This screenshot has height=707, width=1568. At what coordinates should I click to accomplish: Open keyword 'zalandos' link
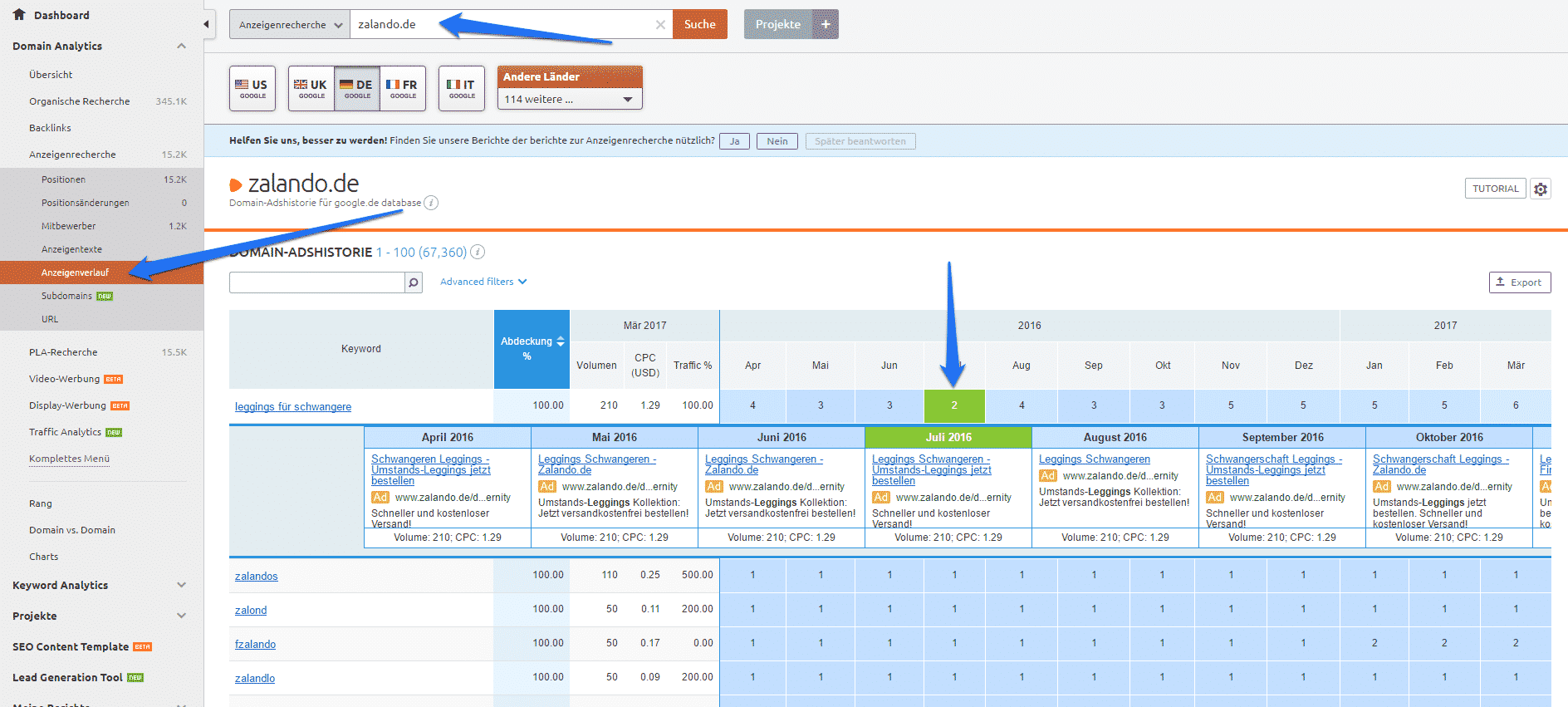(257, 576)
